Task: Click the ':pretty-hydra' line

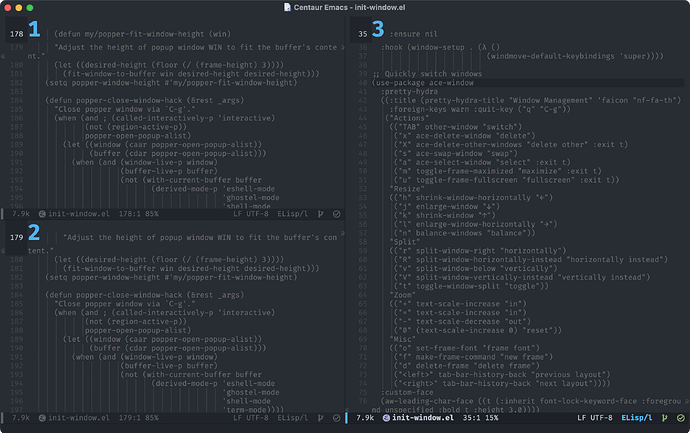Action: 409,92
